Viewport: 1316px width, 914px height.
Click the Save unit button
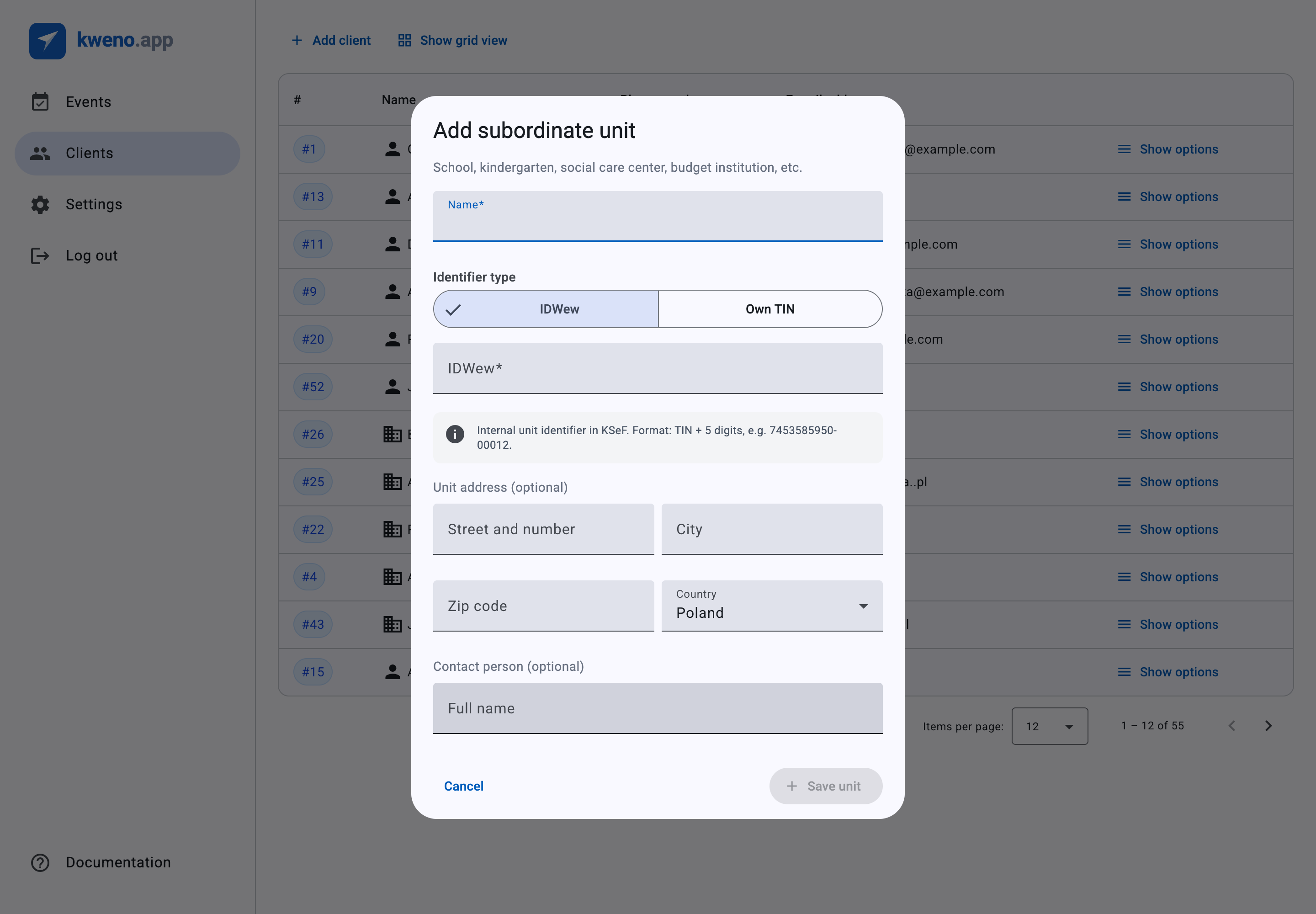(x=826, y=786)
